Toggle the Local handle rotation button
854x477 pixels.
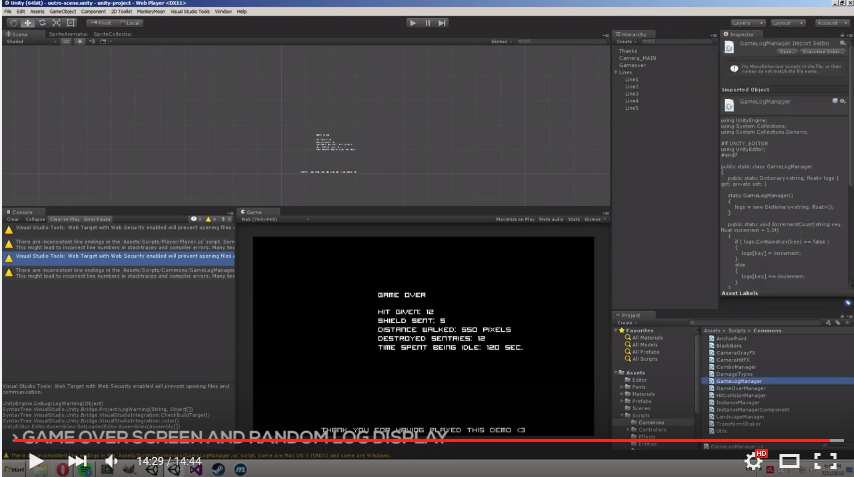pos(130,23)
